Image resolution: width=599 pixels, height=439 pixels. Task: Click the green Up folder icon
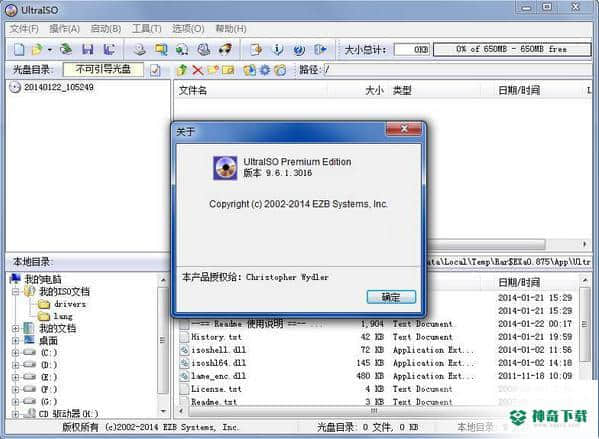[182, 70]
